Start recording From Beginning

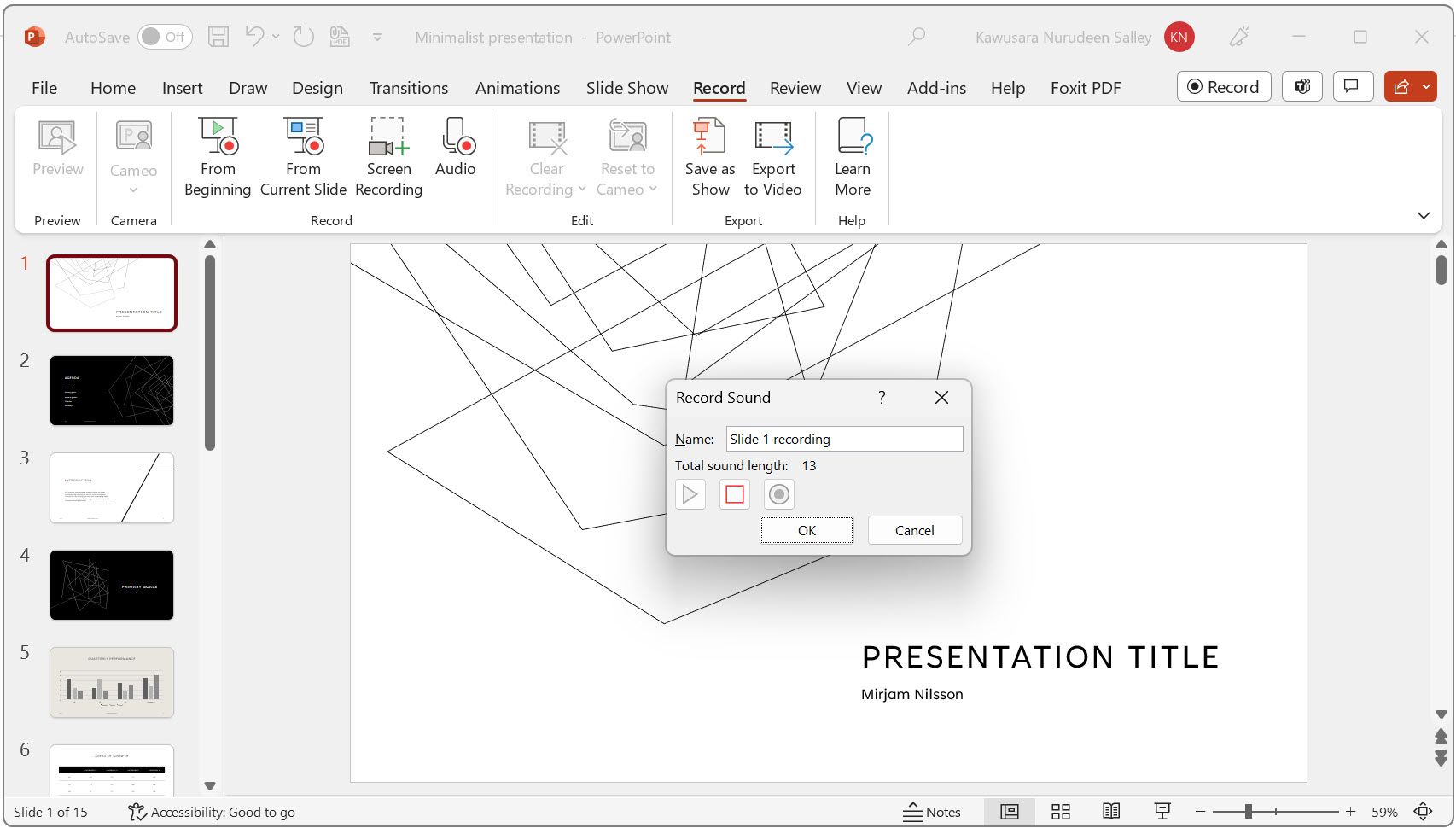pyautogui.click(x=217, y=158)
